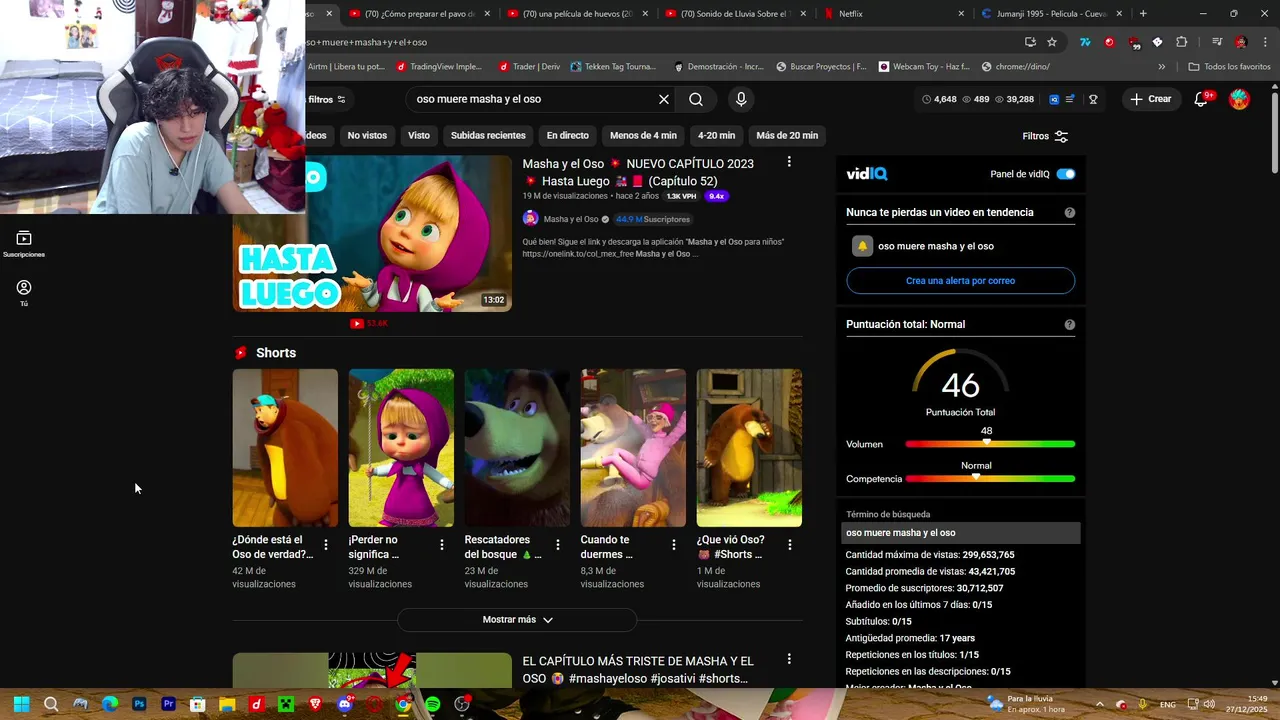1280x720 pixels.
Task: Click the 'Crear' button
Action: click(x=1150, y=99)
